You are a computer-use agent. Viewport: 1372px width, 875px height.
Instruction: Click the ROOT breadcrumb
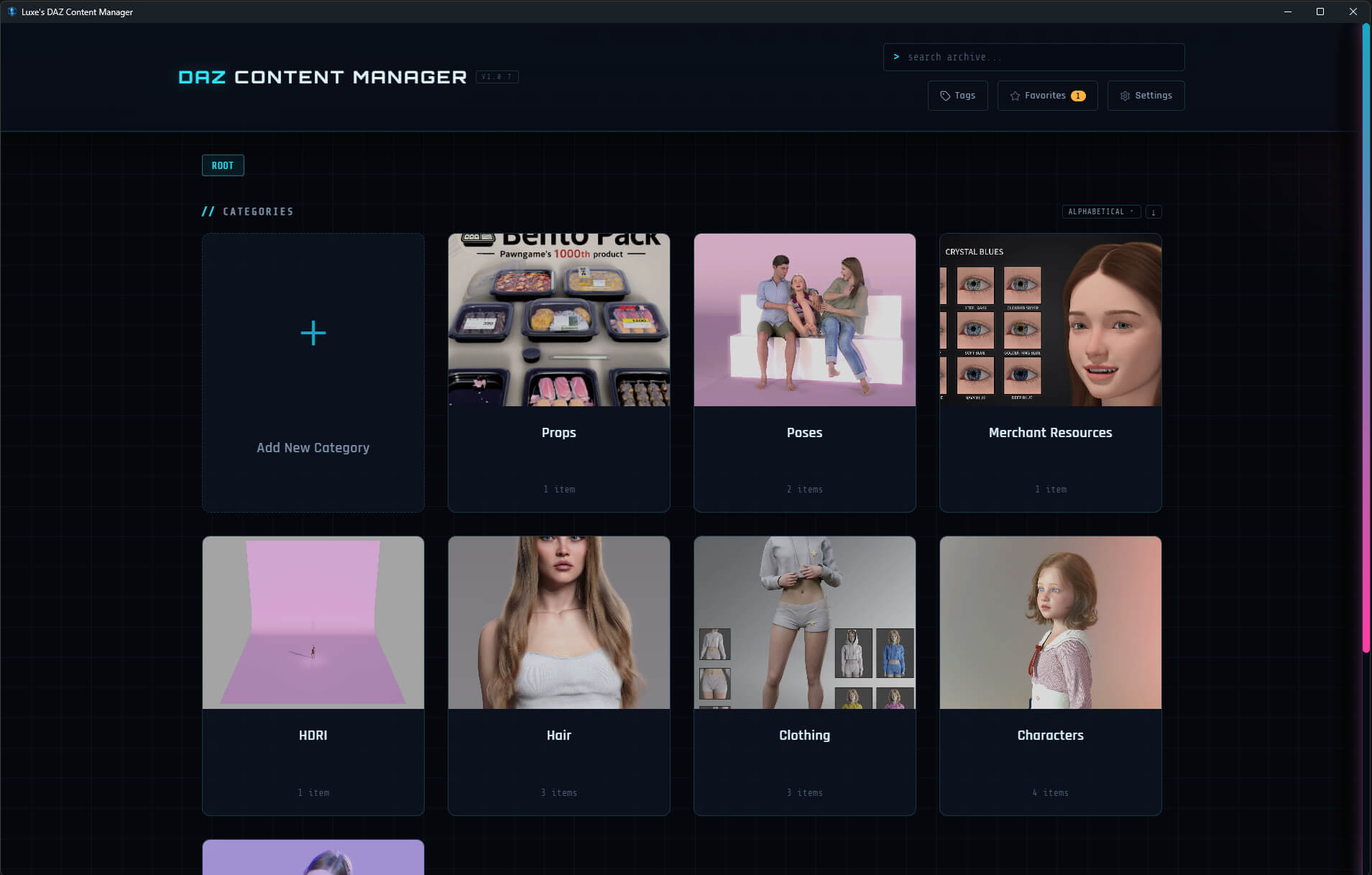[223, 165]
